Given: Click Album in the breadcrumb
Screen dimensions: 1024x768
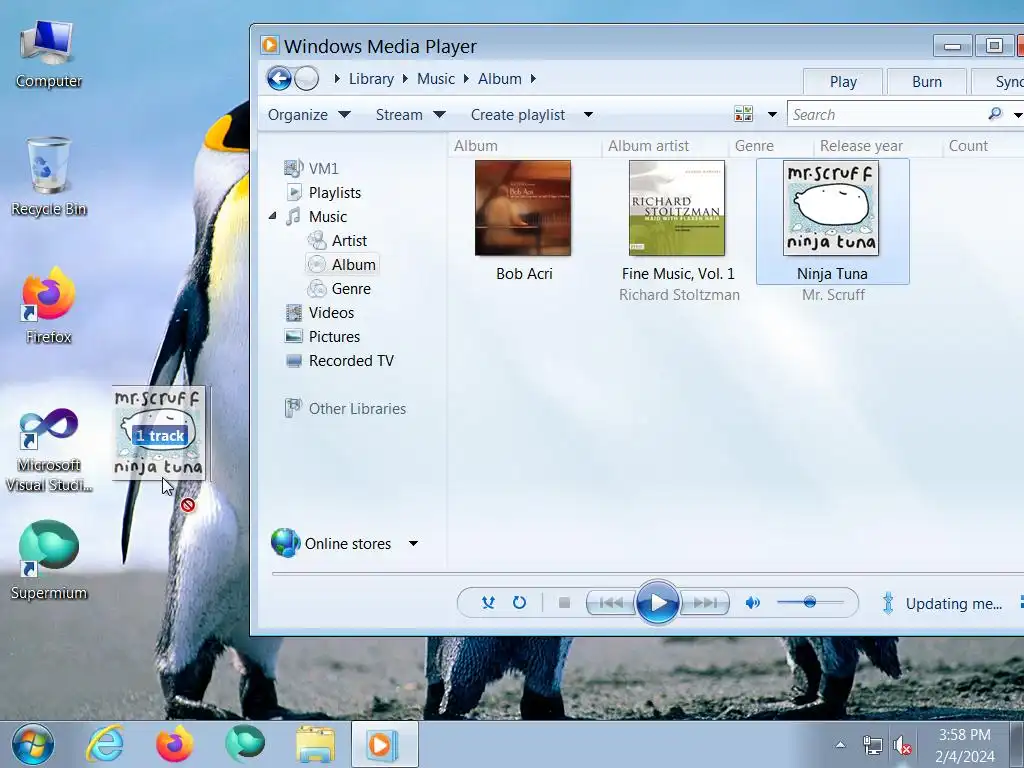Looking at the screenshot, I should click(x=500, y=79).
